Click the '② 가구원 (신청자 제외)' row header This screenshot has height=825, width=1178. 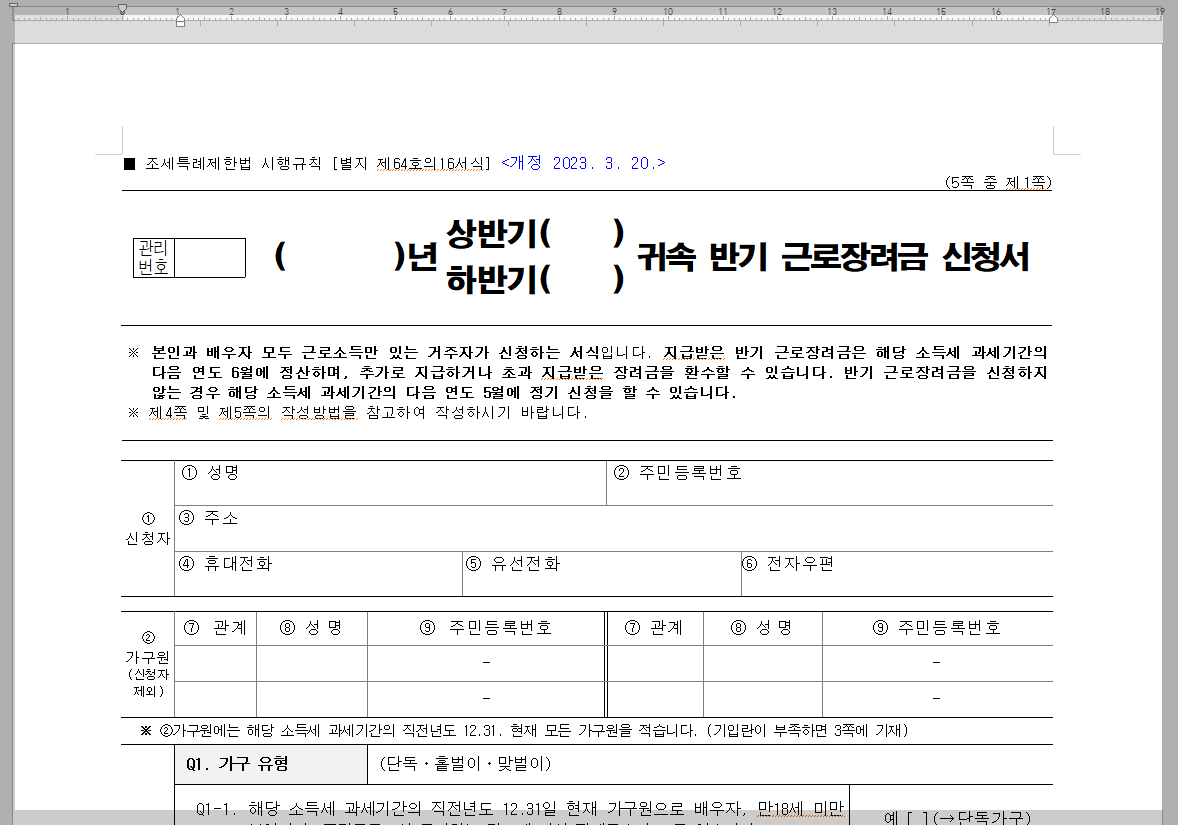148,664
